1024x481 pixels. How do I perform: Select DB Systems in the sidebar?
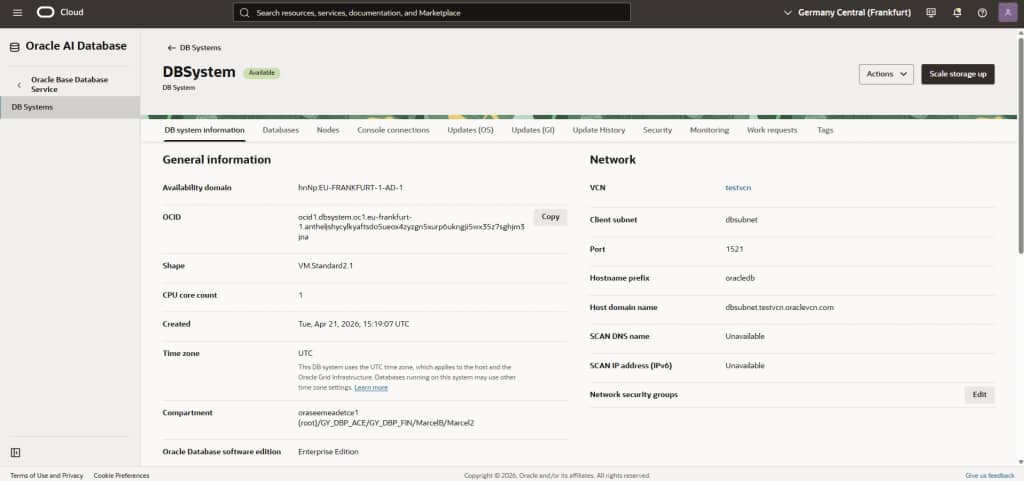pos(70,107)
